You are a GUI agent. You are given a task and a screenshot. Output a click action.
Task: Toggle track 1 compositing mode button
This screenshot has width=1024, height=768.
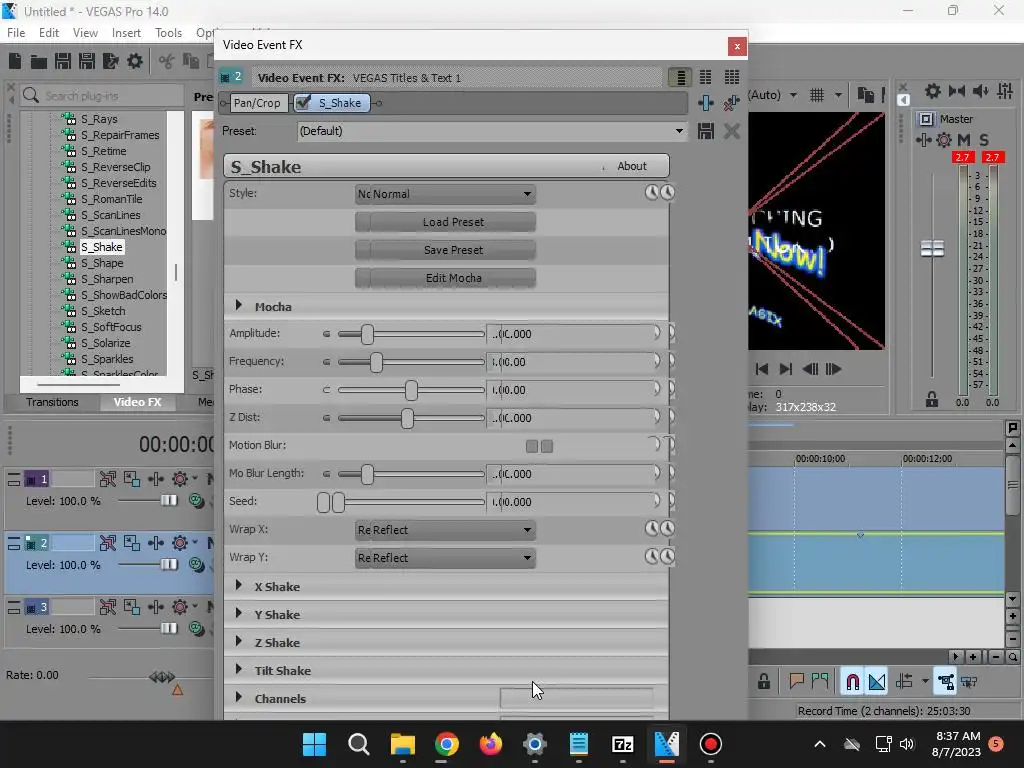click(x=196, y=502)
